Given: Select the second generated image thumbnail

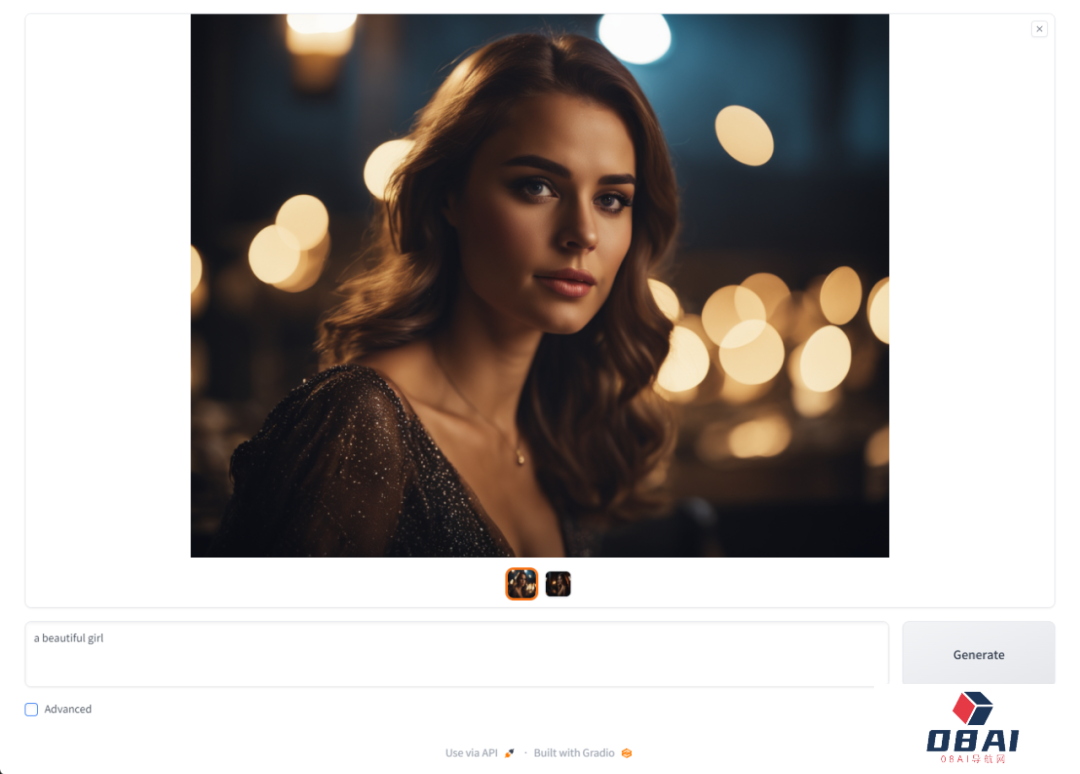Looking at the screenshot, I should (558, 584).
